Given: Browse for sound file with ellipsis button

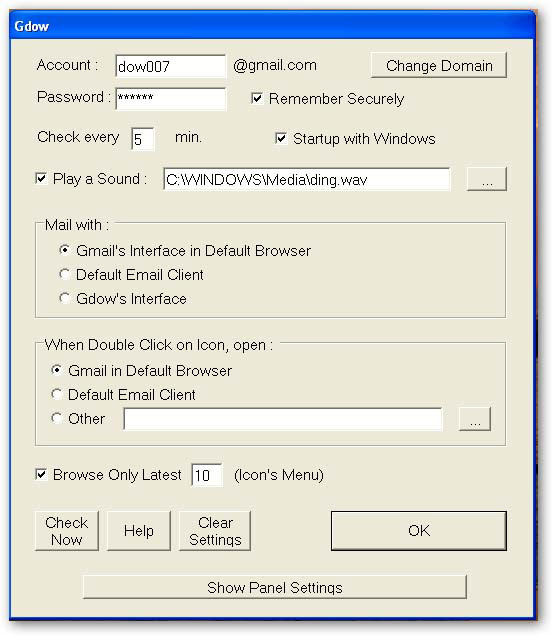Looking at the screenshot, I should [487, 179].
